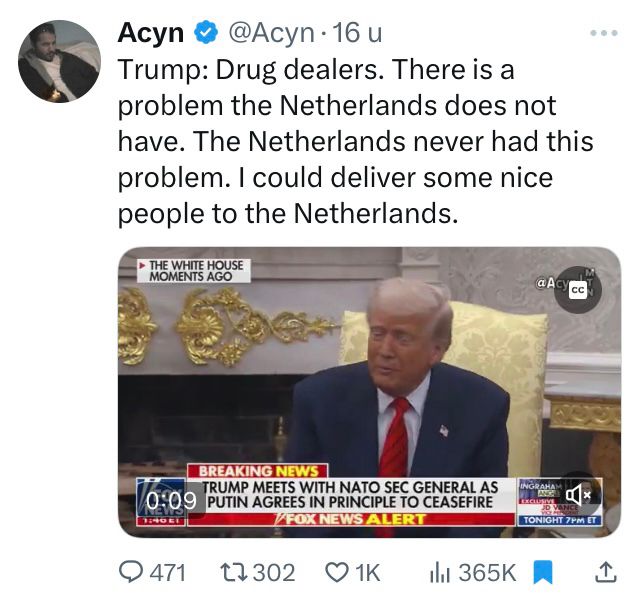This screenshot has width=639, height=603.
Task: Retweet this post via the repost icon
Action: (x=234, y=573)
